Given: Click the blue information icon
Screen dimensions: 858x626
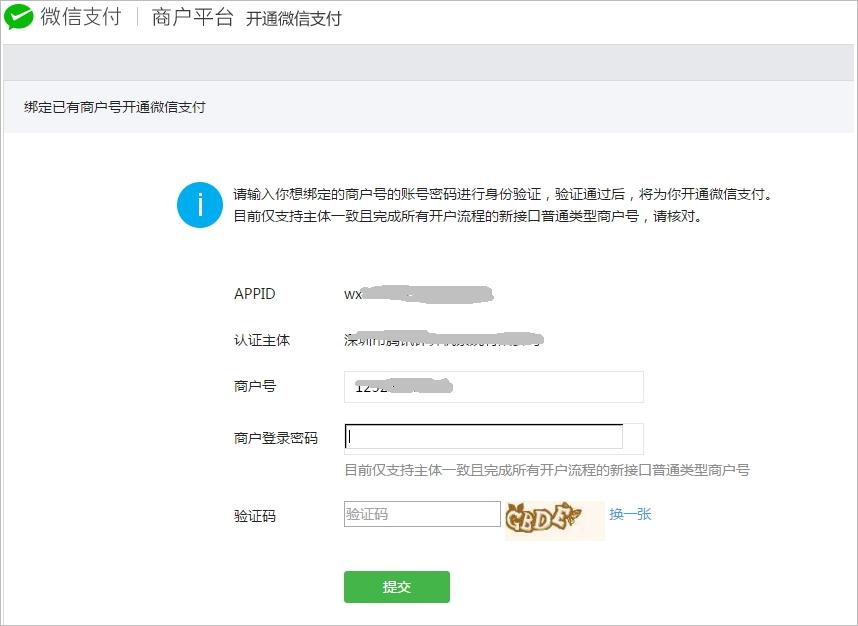Looking at the screenshot, I should coord(199,205).
